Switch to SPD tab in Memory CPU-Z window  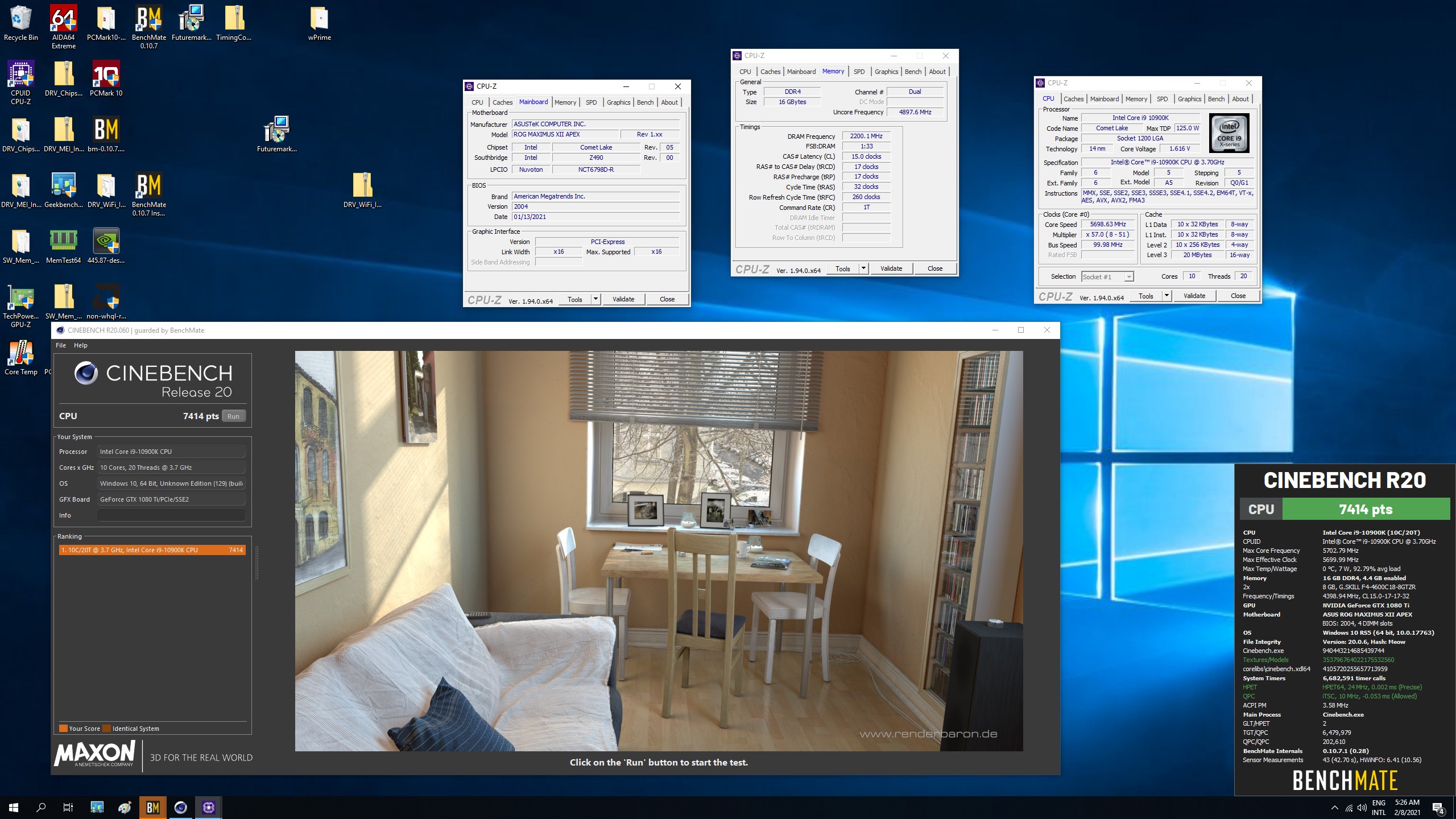click(x=859, y=72)
